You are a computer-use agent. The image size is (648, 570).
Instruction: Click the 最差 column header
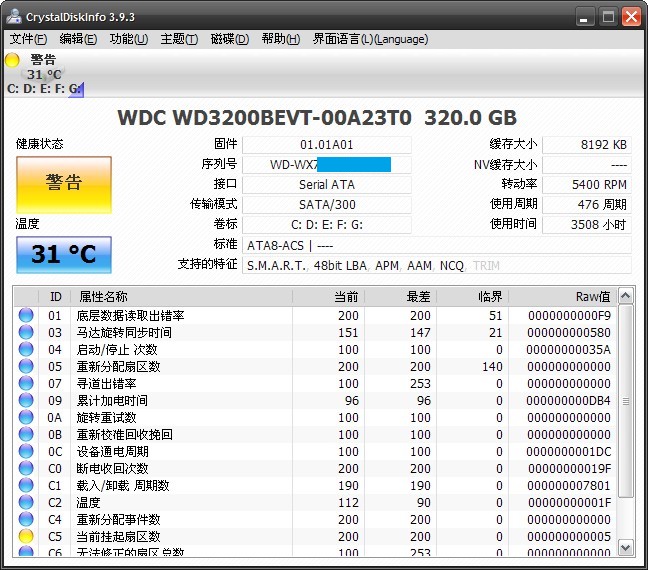400,297
